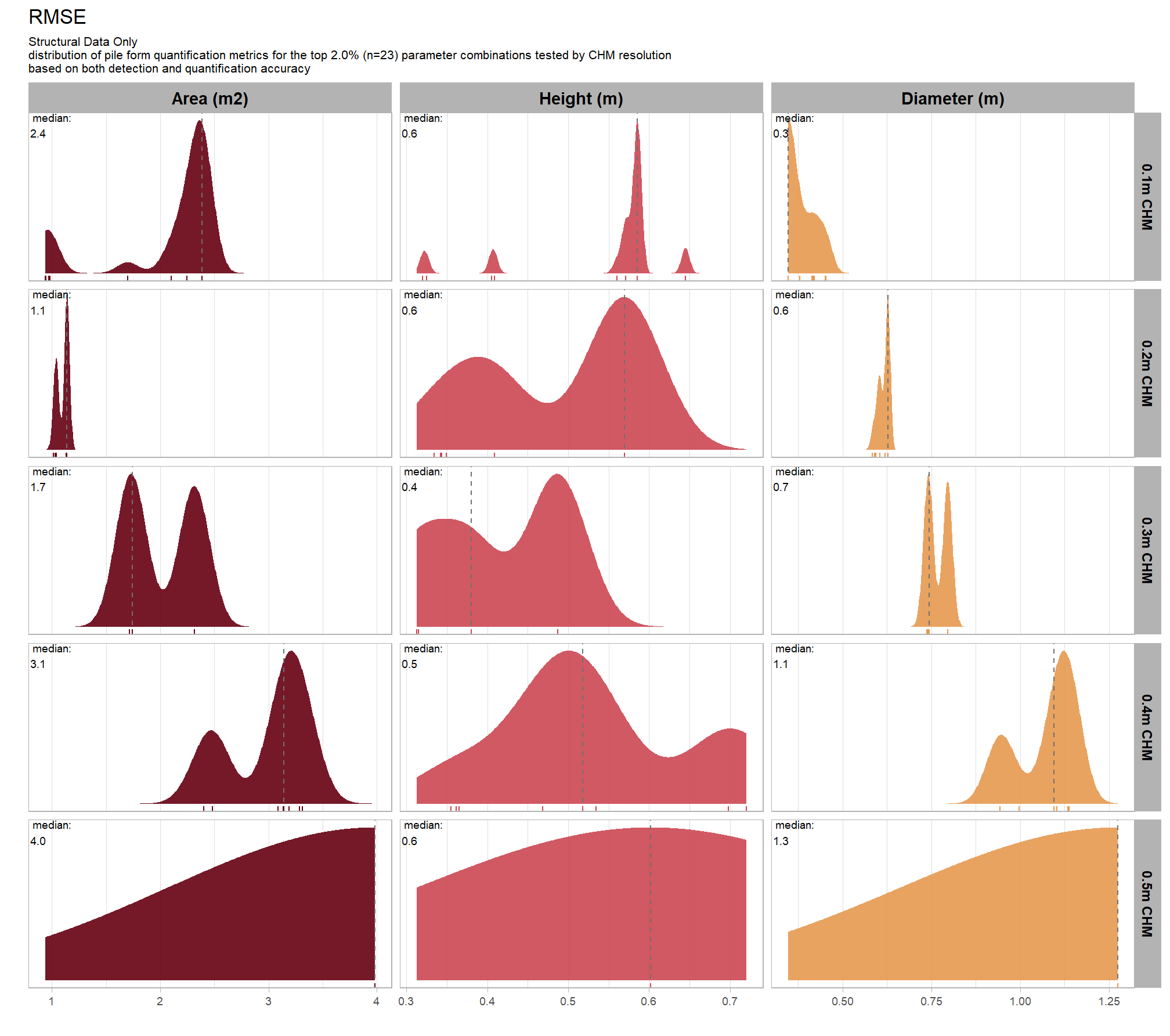1170x1036 pixels.
Task: Click the Diameter (m) facet header
Action: point(952,99)
